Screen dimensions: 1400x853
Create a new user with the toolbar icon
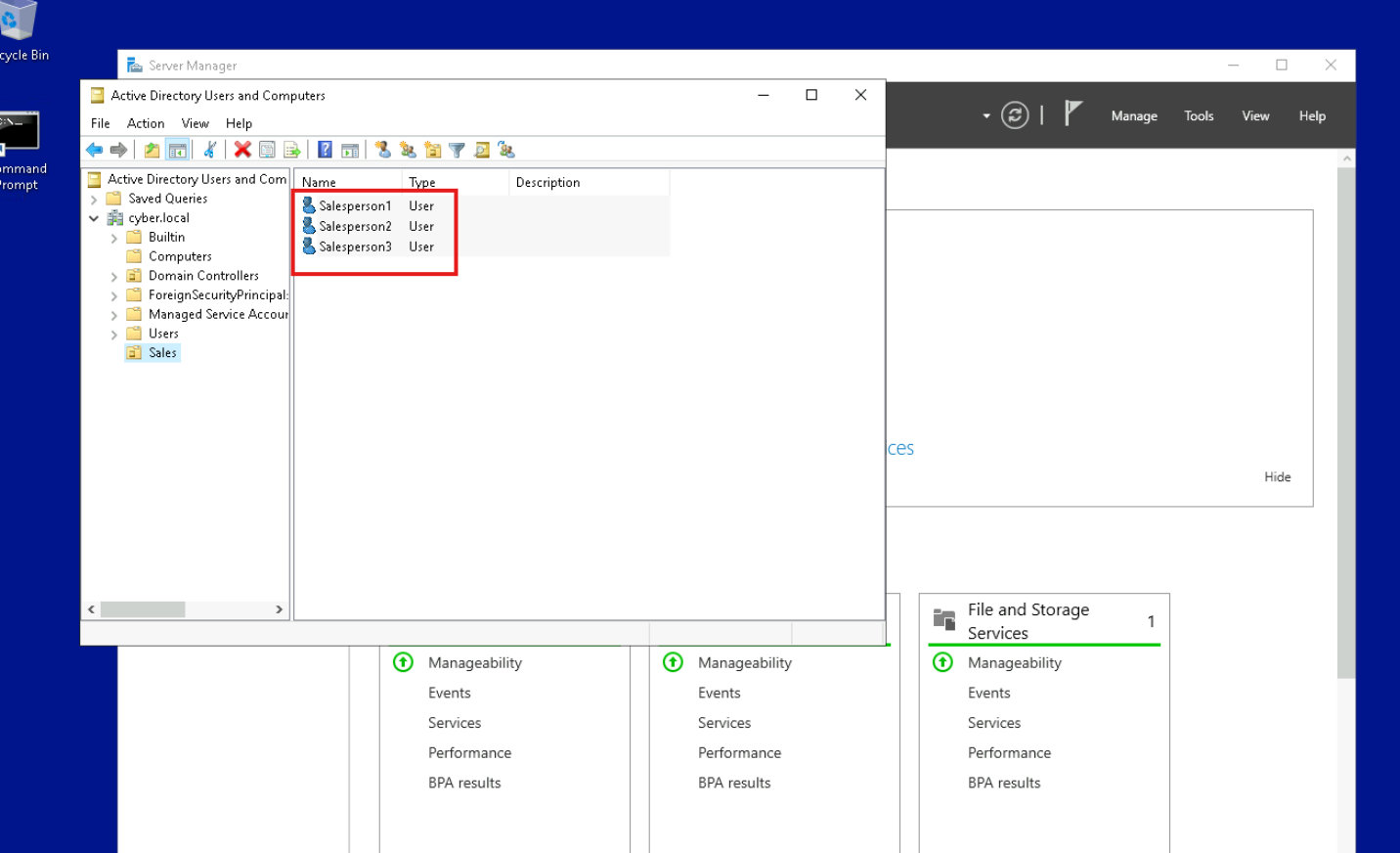click(x=383, y=150)
